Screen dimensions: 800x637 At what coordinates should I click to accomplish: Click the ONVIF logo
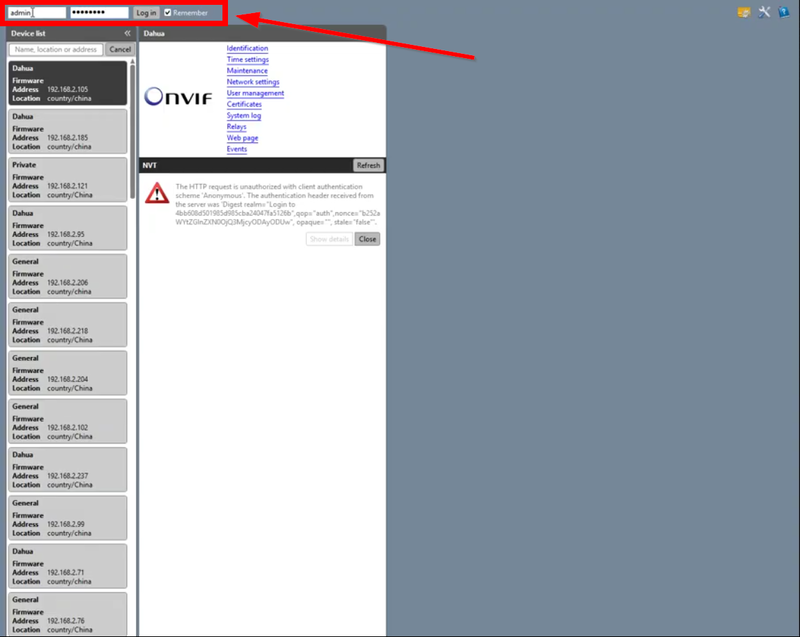click(178, 96)
